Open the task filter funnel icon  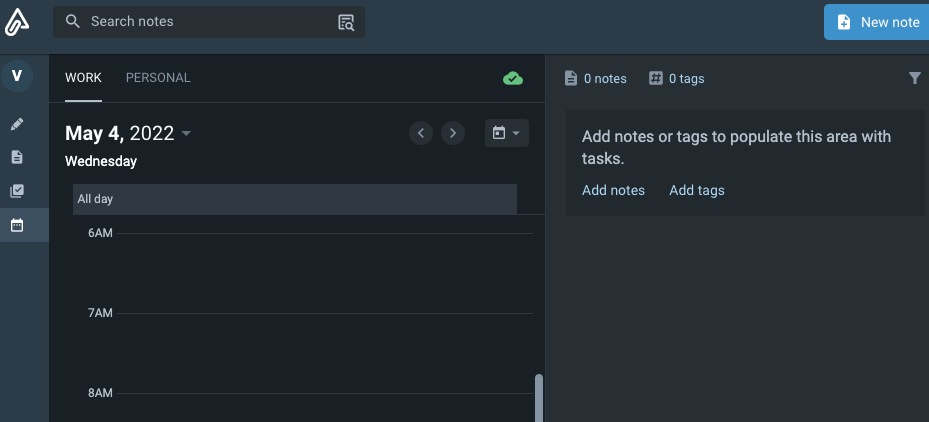coord(914,78)
